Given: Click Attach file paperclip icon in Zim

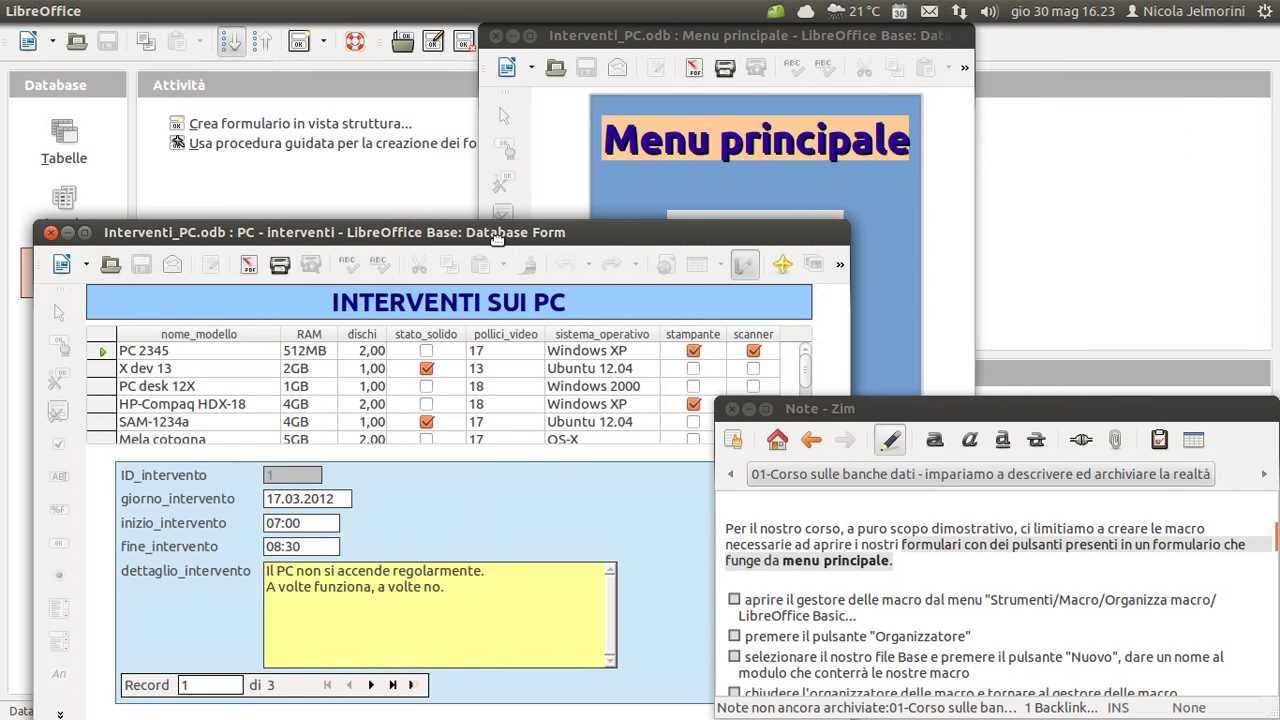Looking at the screenshot, I should tap(1115, 439).
